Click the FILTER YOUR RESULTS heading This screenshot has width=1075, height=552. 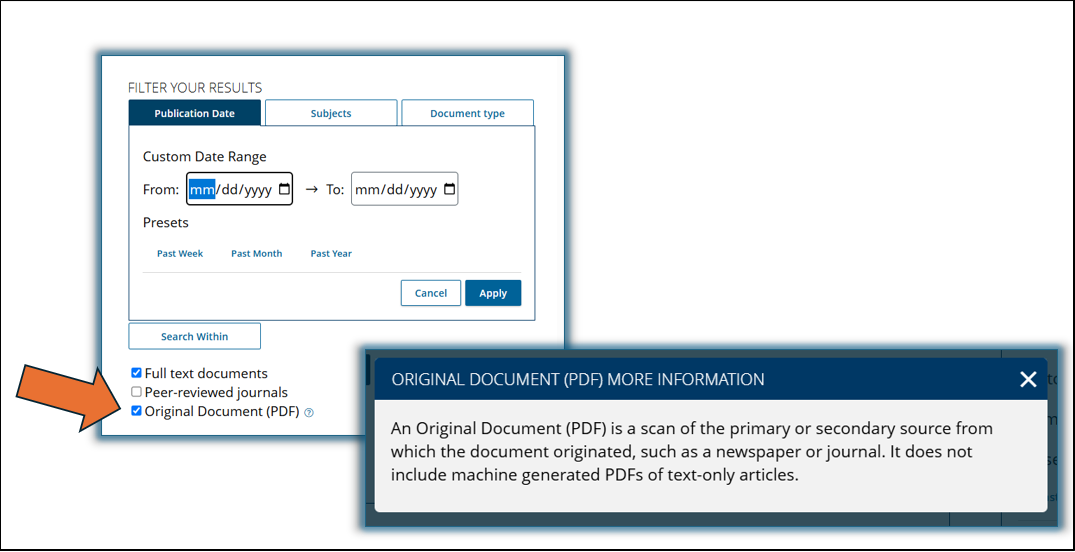pyautogui.click(x=195, y=88)
